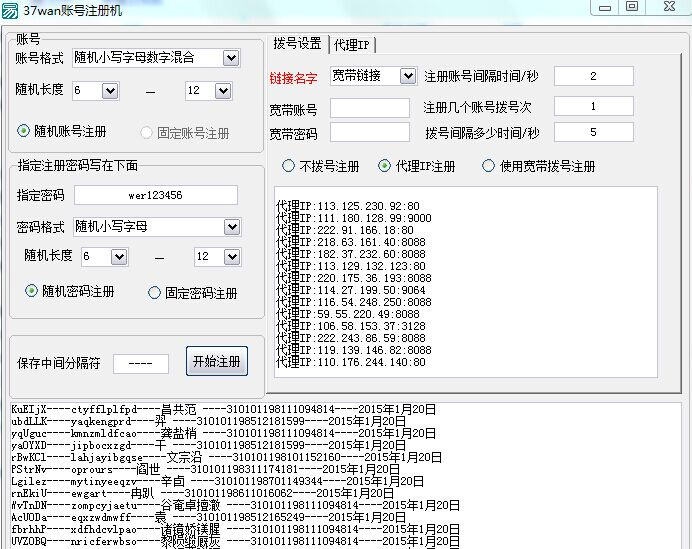Click proxy entry 119.139.146.82:8088
692x549 pixels.
(x=354, y=350)
